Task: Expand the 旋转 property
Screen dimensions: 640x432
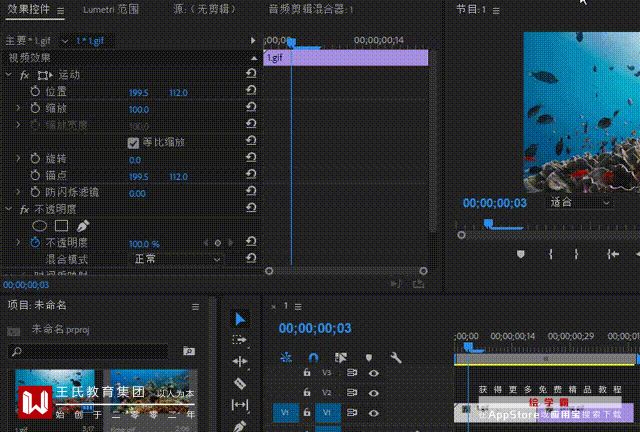Action: tap(18, 158)
